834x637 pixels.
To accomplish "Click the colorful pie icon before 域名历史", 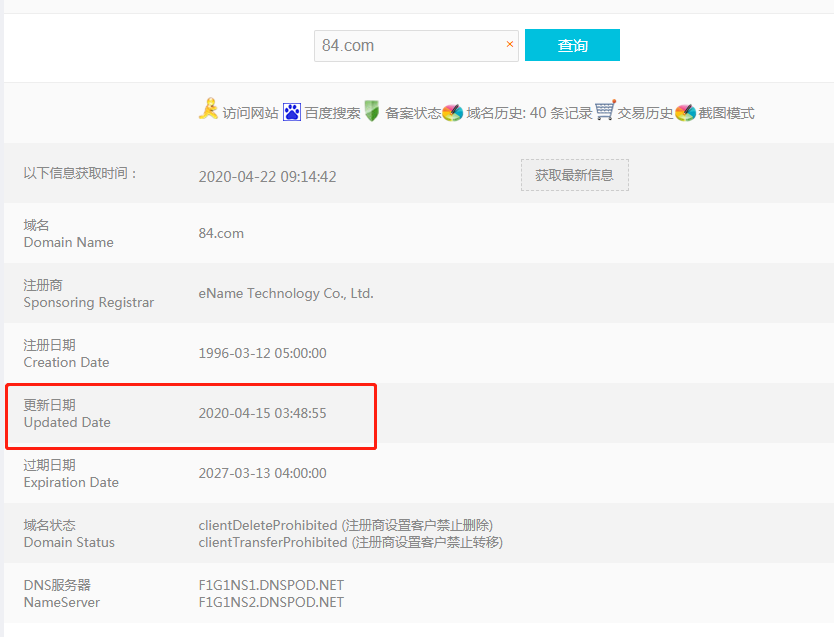I will pyautogui.click(x=453, y=112).
